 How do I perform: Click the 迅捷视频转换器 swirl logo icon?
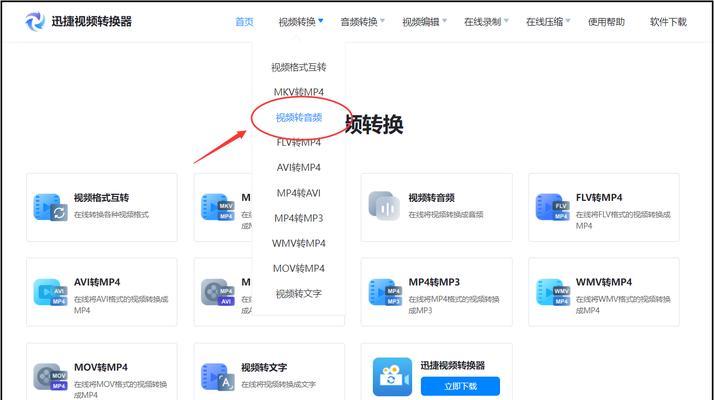pos(35,21)
